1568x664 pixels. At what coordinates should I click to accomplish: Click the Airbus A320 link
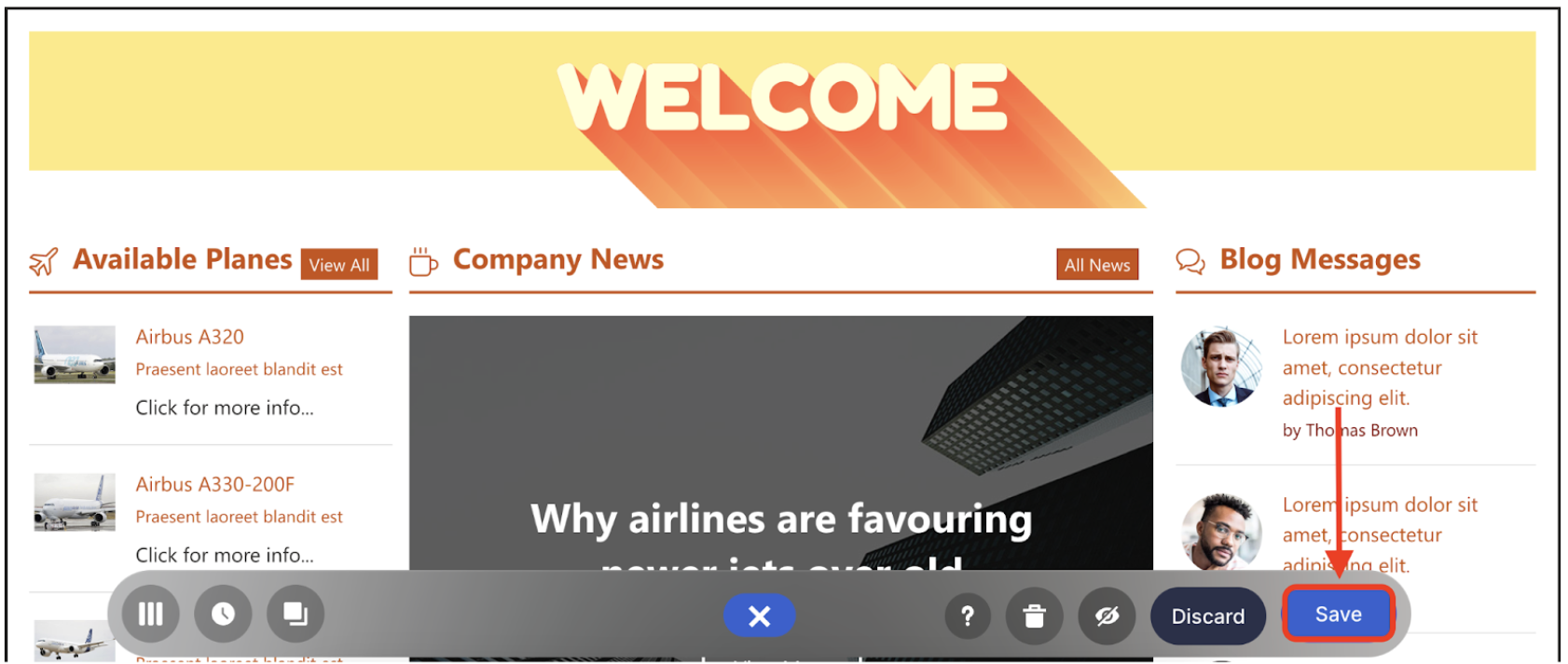point(190,337)
